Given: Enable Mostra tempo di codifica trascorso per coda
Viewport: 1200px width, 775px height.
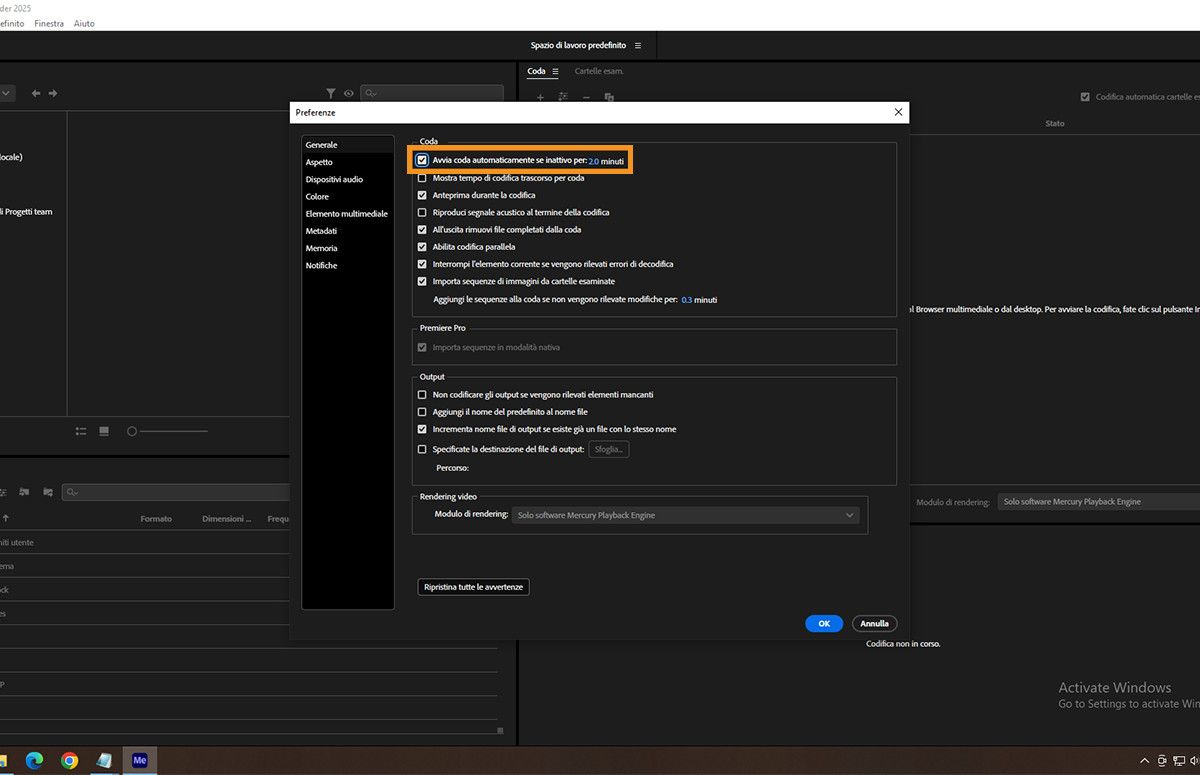Looking at the screenshot, I should tap(422, 178).
